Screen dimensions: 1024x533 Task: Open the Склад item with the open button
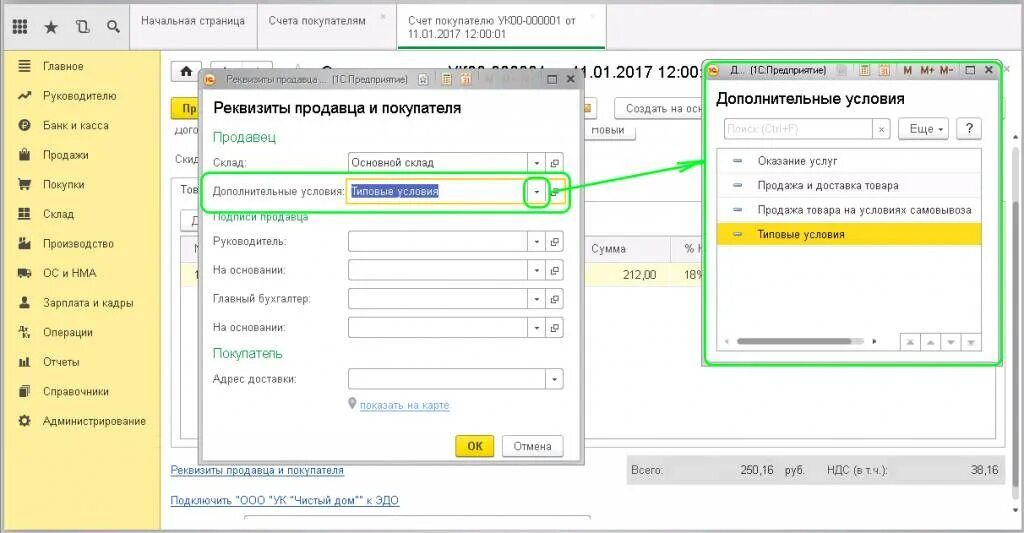click(x=554, y=163)
